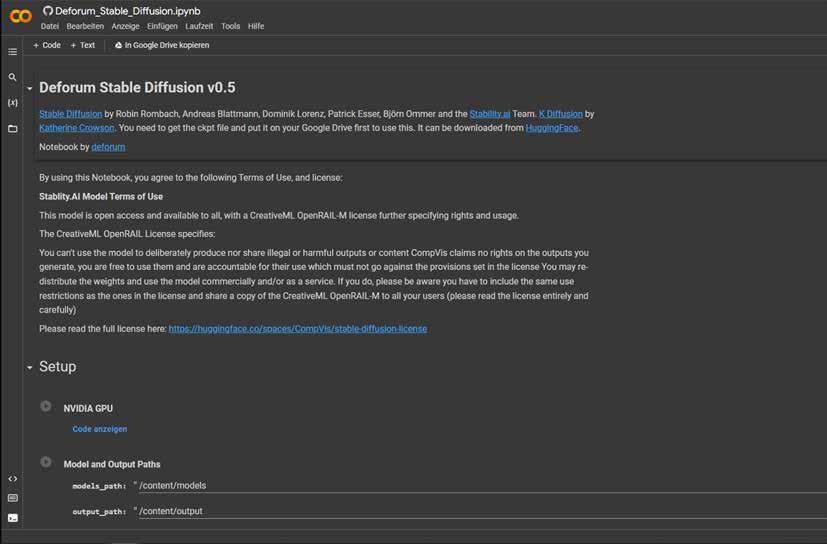Click the Stablity.AI Model Terms of Use heading
827x544 pixels.
[x=101, y=196]
